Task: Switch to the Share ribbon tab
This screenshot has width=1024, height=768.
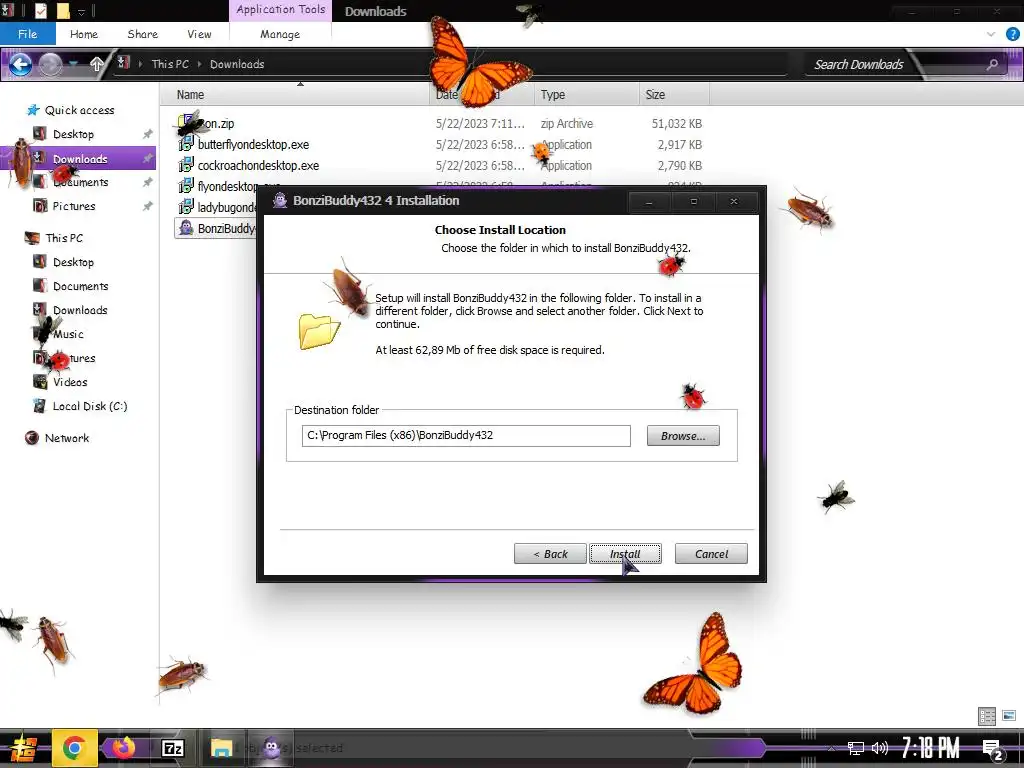Action: [142, 34]
